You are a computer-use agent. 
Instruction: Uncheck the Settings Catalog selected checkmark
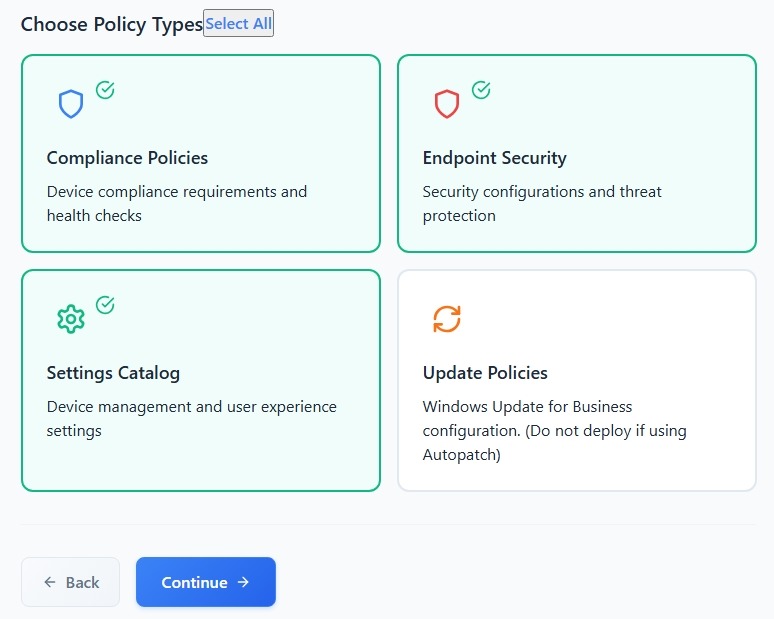point(105,305)
